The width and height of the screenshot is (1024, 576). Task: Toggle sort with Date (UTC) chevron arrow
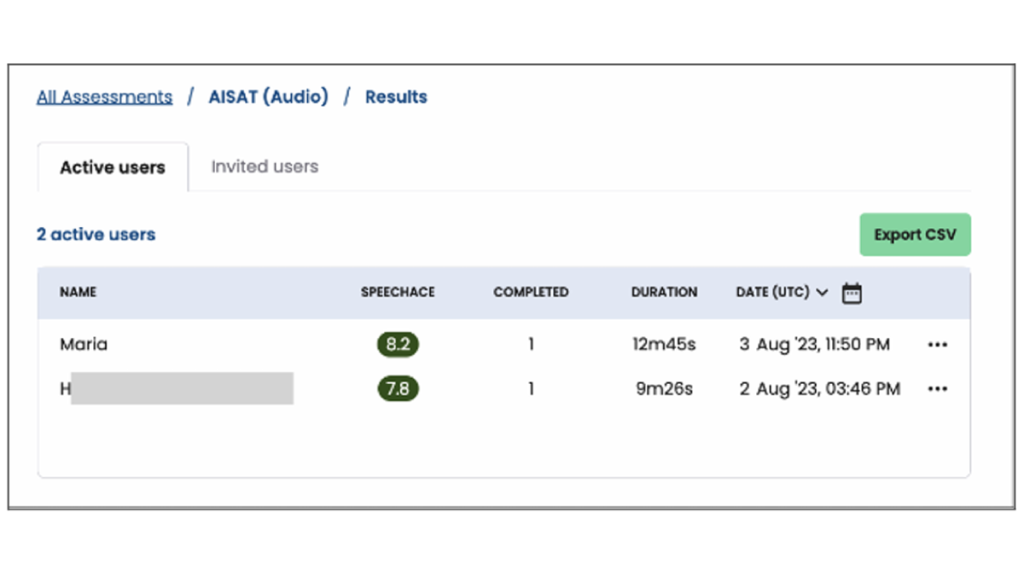(x=822, y=293)
